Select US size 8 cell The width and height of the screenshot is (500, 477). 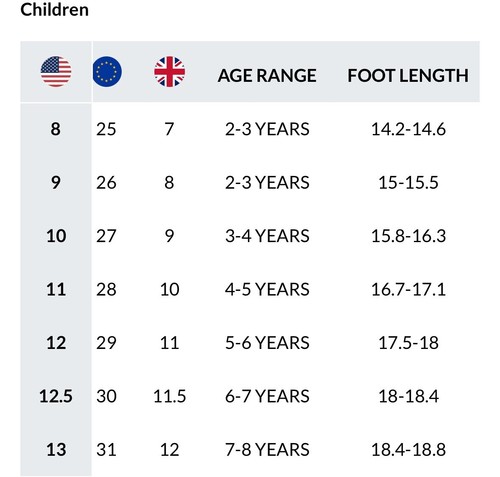(56, 129)
